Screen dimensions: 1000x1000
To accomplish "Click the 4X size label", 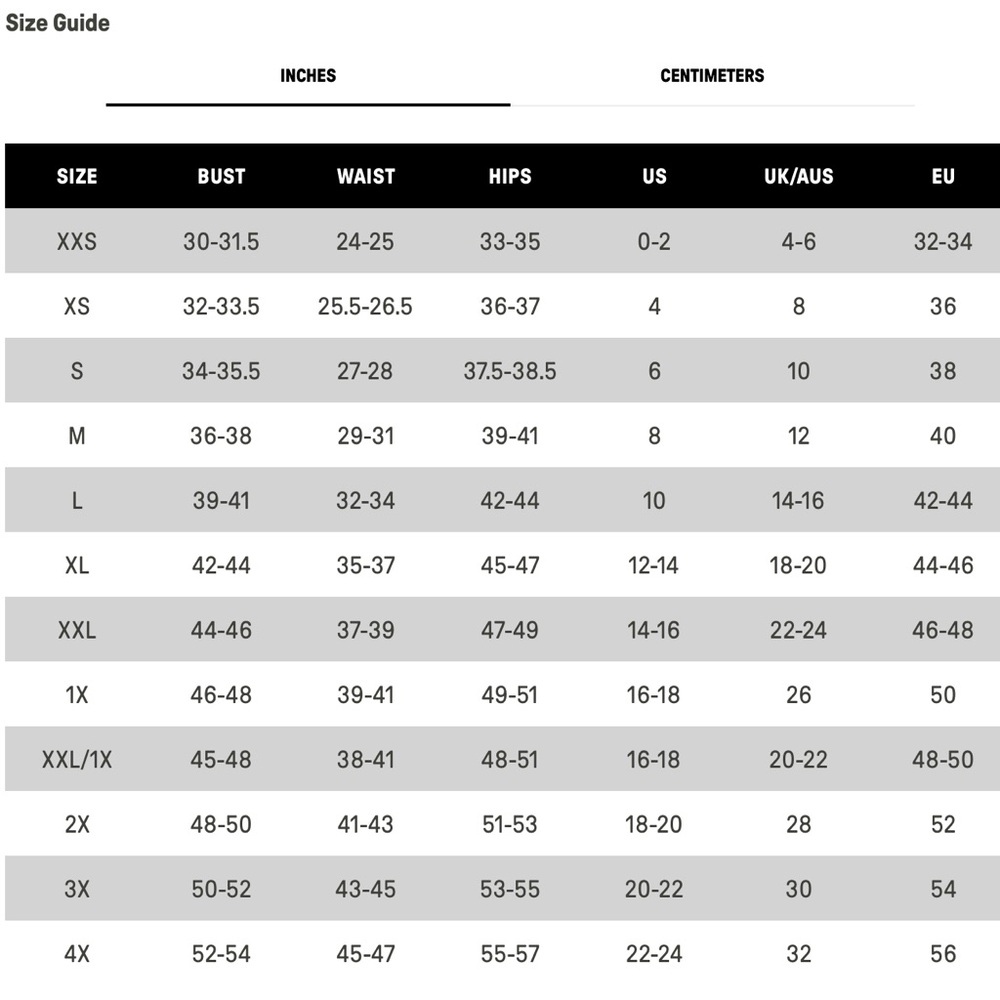I will (77, 954).
